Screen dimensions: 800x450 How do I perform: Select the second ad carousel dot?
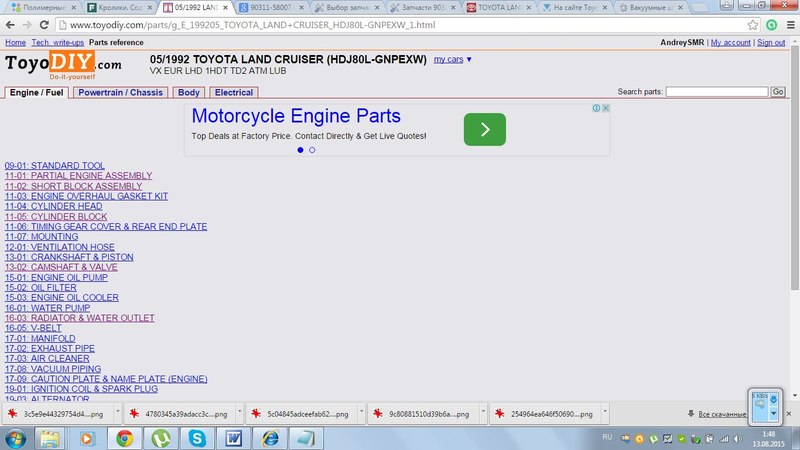(312, 150)
